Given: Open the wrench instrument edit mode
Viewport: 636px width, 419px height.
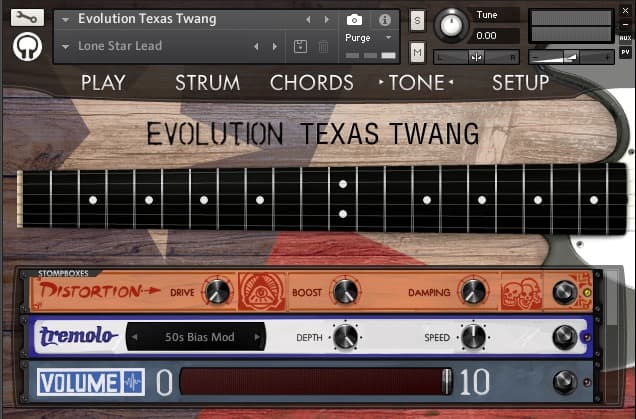Looking at the screenshot, I should pos(27,17).
